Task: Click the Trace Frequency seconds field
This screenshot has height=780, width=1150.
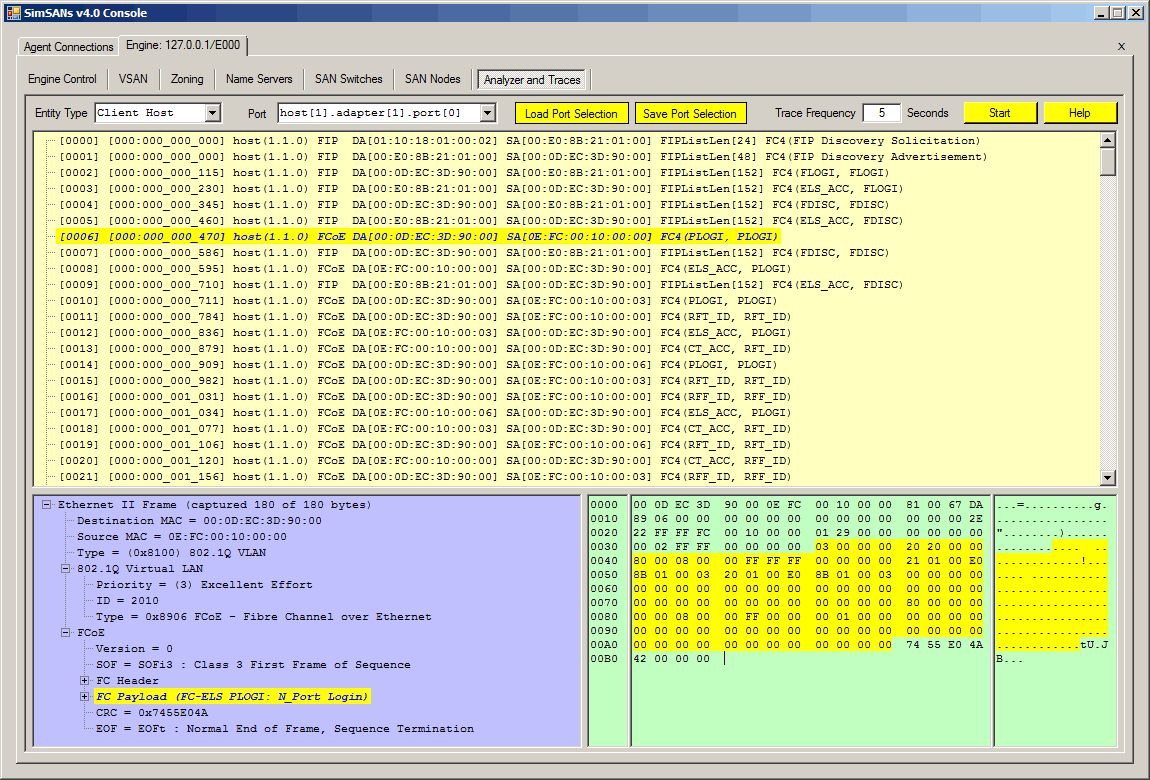Action: 881,113
